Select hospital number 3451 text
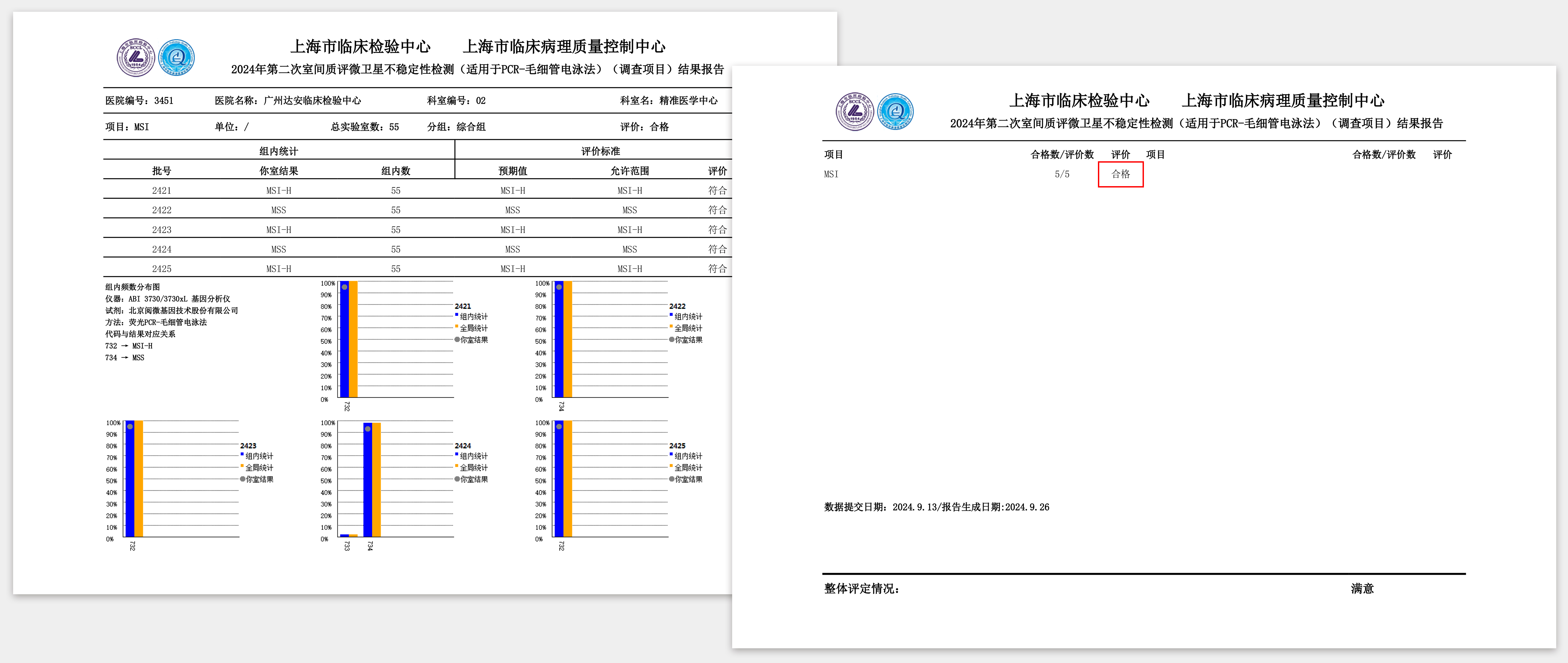Viewport: 1568px width, 663px height. [163, 101]
